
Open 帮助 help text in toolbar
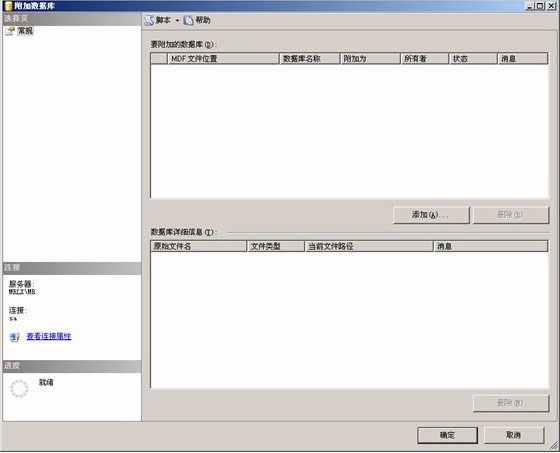point(203,20)
